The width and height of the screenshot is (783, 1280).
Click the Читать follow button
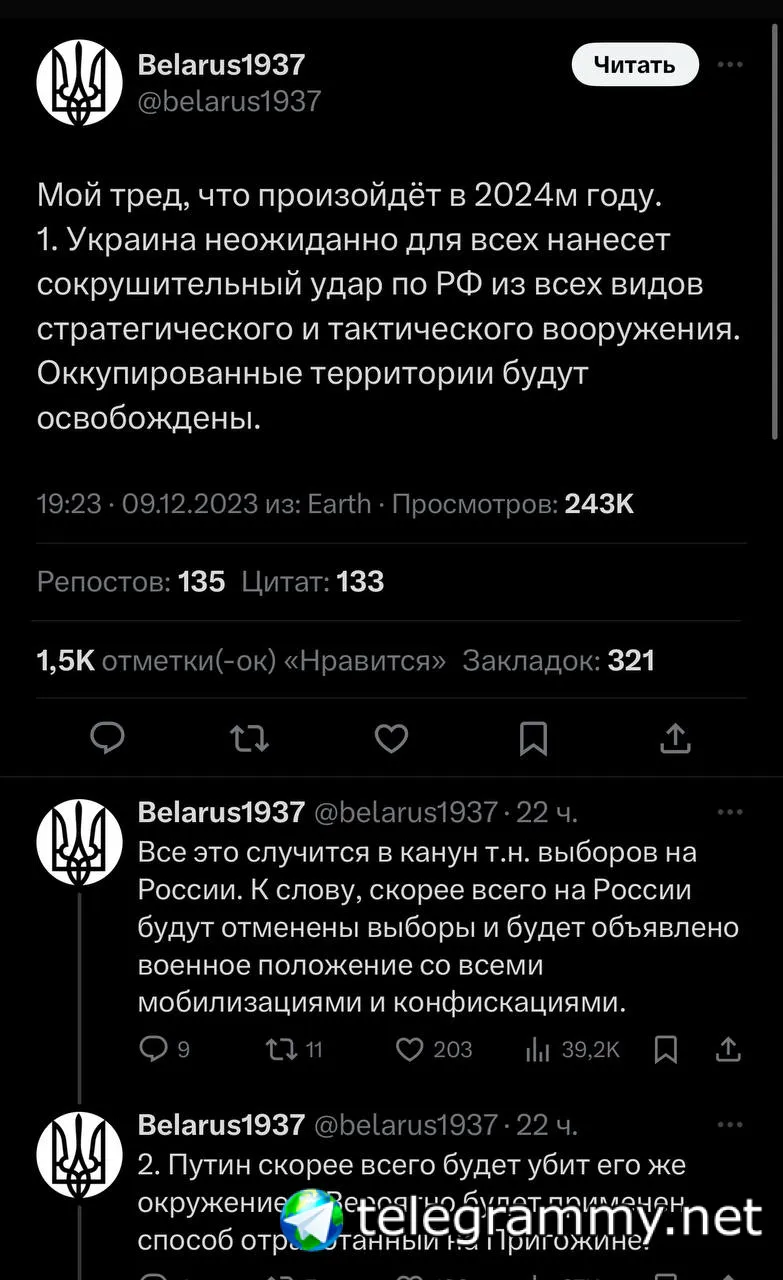coord(635,65)
